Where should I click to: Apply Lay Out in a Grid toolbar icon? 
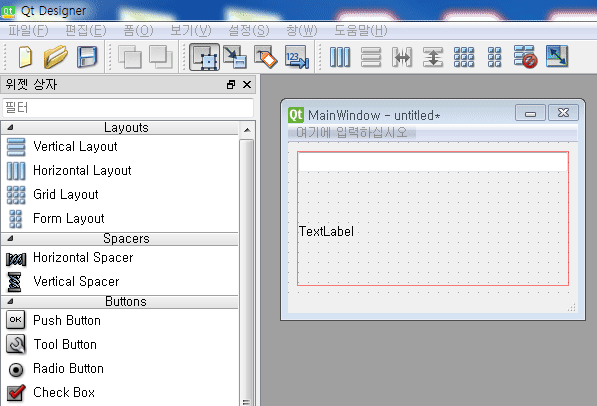coord(464,57)
